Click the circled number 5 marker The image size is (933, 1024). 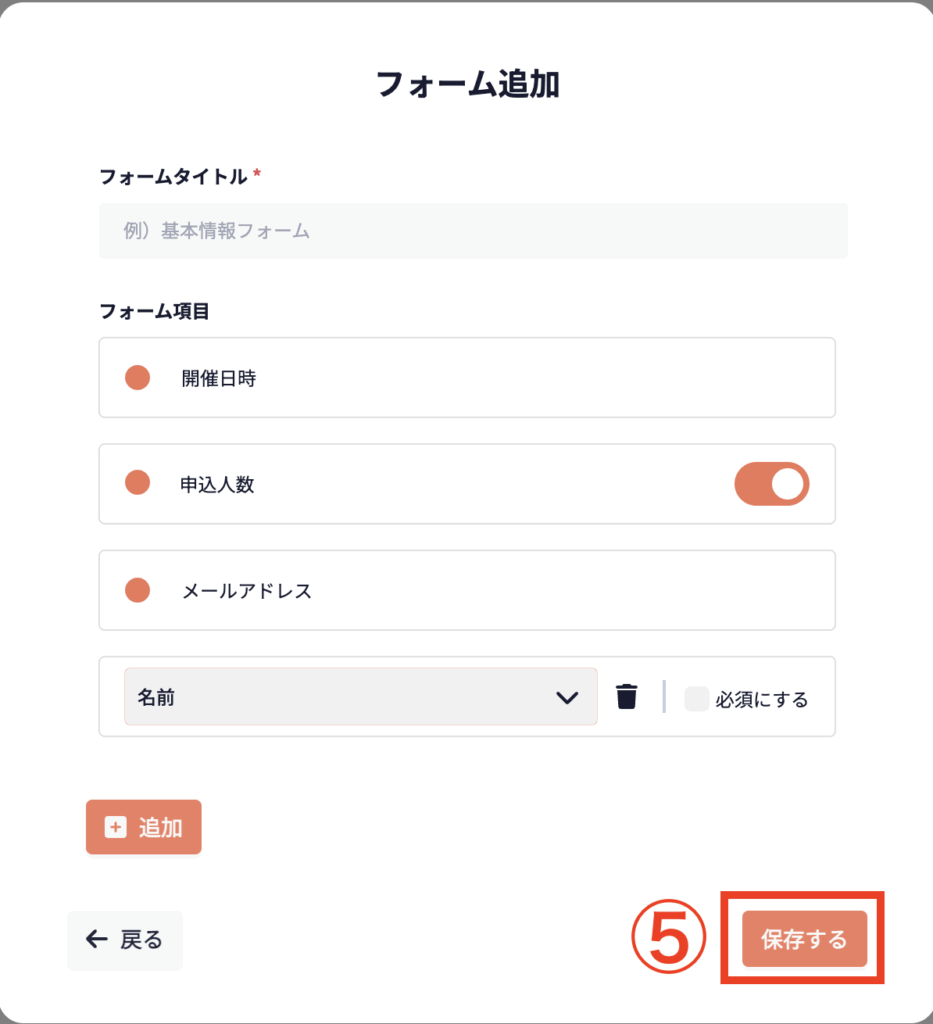tap(668, 940)
